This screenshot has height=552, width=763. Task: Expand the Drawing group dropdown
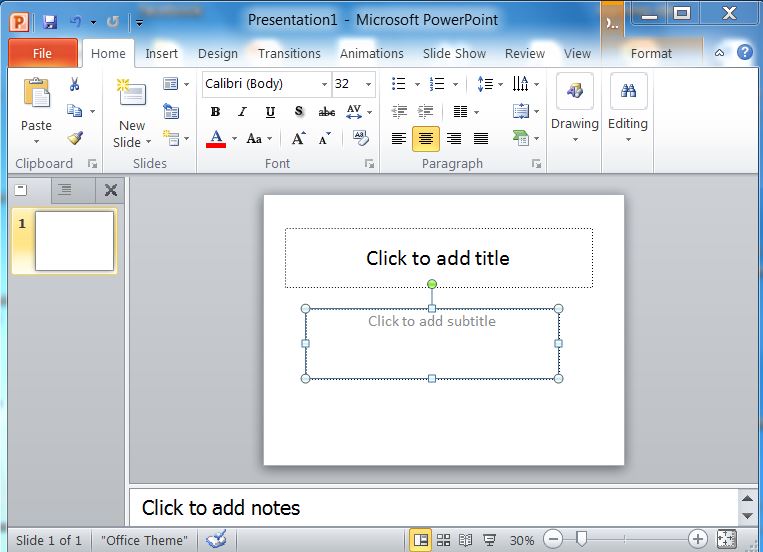[575, 139]
